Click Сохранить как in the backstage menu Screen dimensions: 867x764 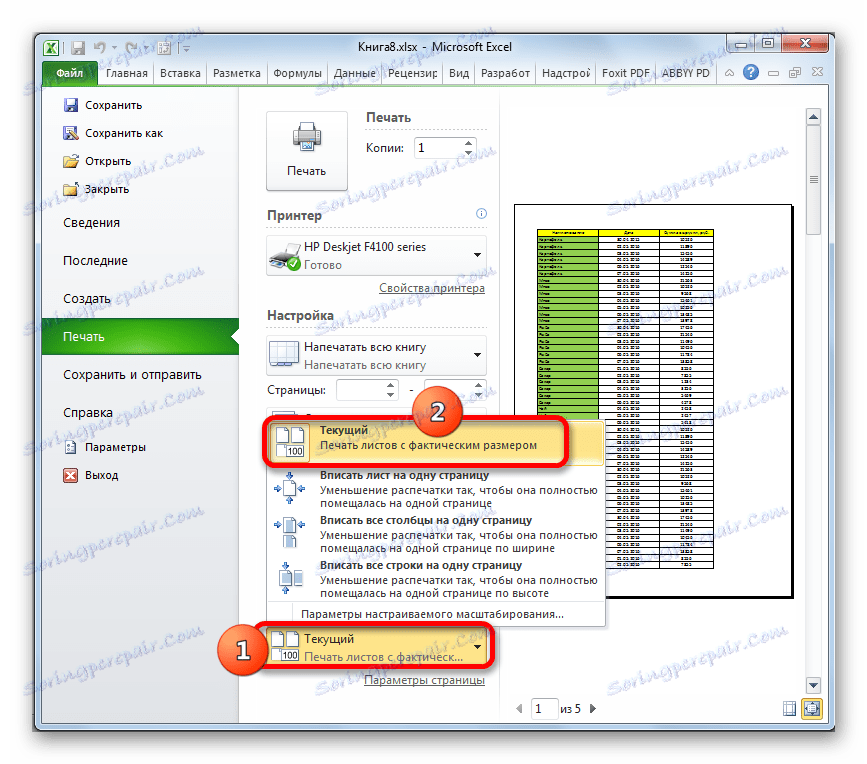pyautogui.click(x=113, y=133)
